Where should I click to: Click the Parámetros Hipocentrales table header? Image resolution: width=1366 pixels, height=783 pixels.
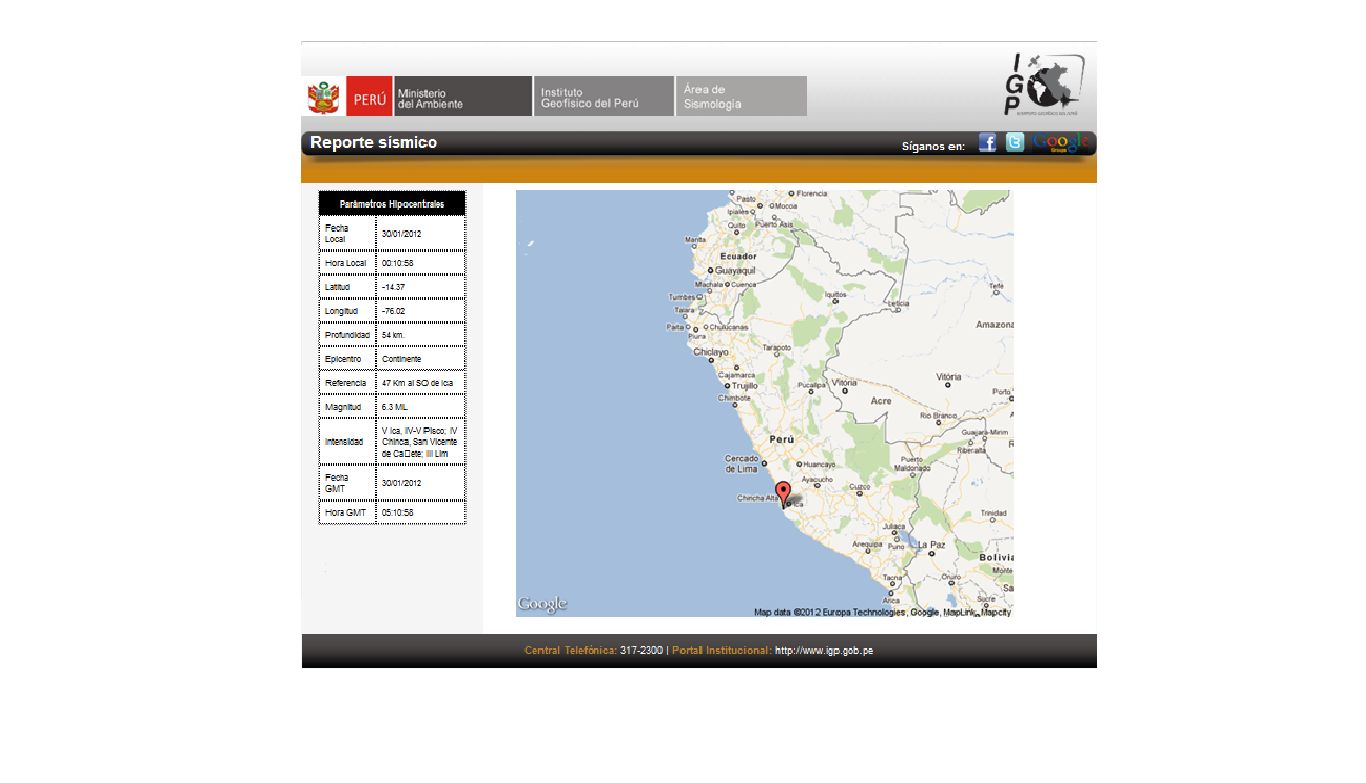coord(392,204)
